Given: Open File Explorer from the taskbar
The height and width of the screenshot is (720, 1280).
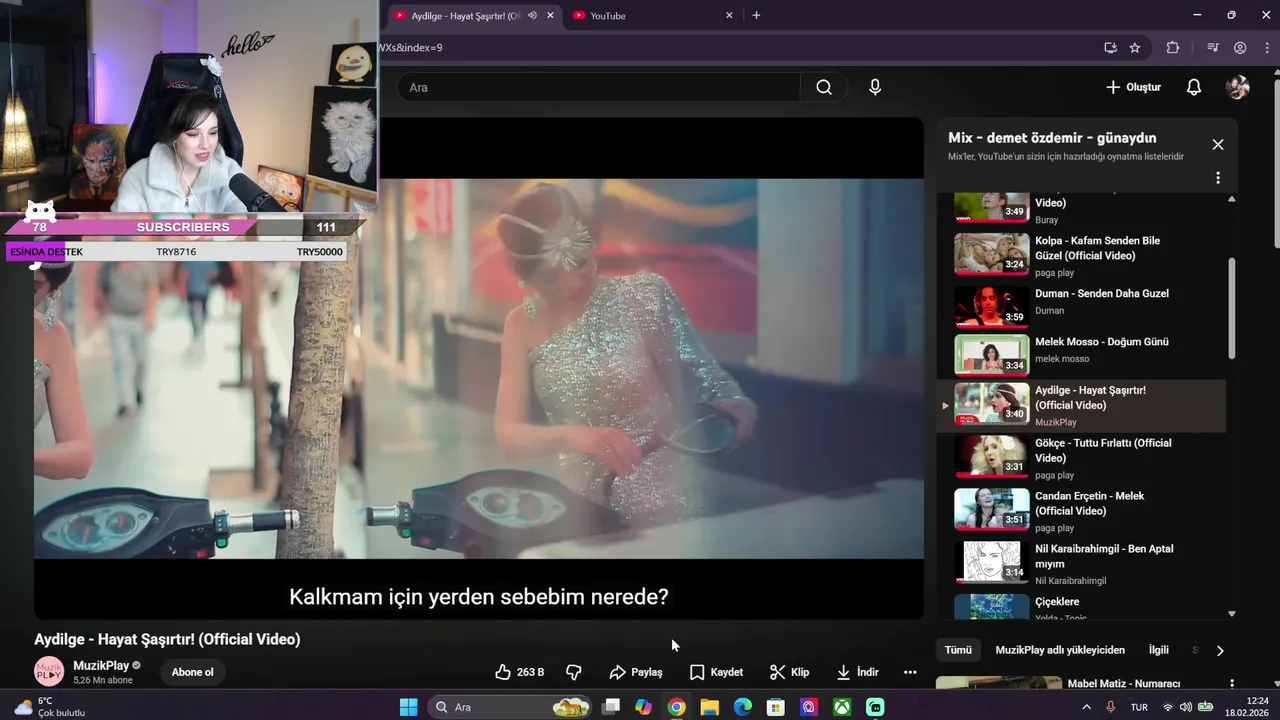Looking at the screenshot, I should point(709,707).
